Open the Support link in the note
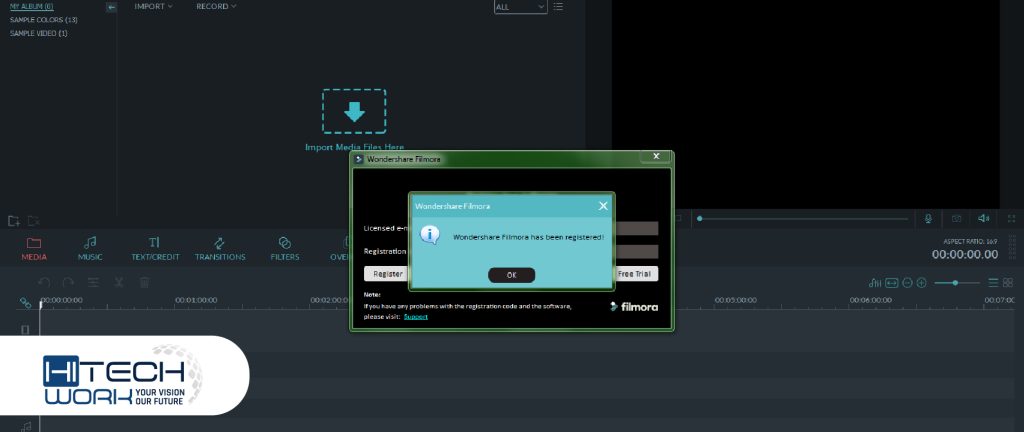The width and height of the screenshot is (1024, 432). coord(416,316)
